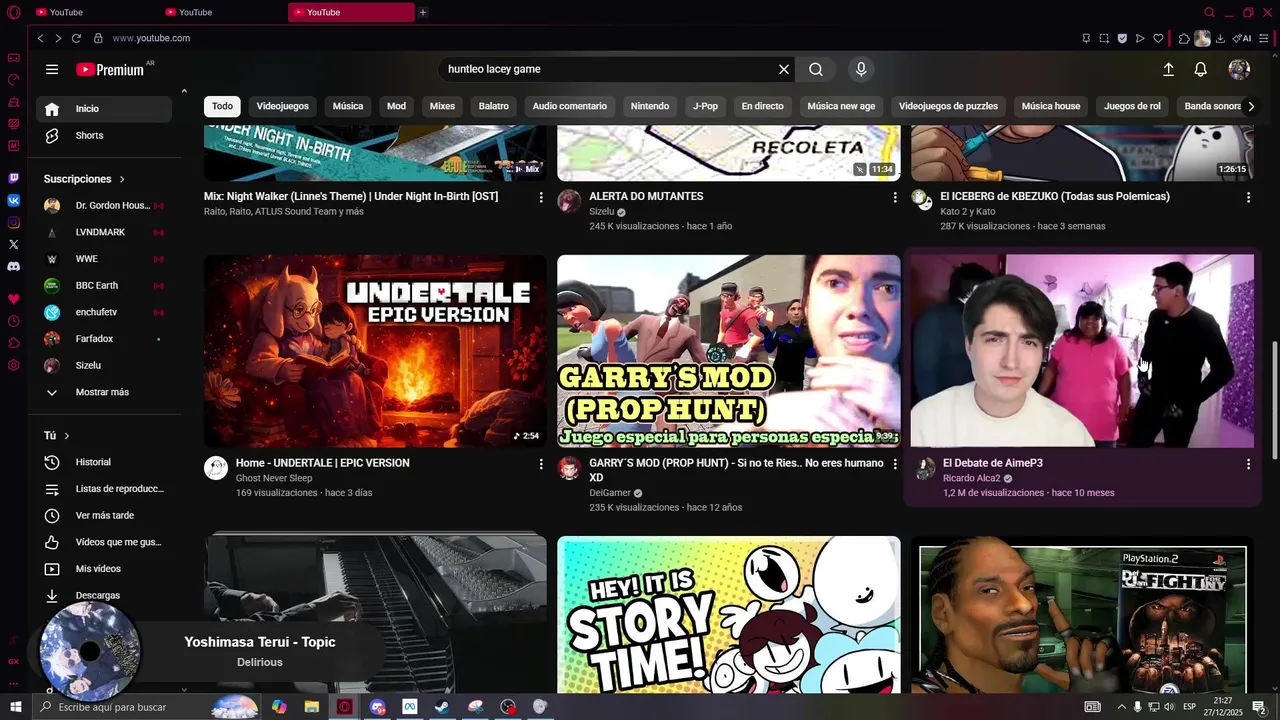Expand the Suscripciones section

point(84,179)
